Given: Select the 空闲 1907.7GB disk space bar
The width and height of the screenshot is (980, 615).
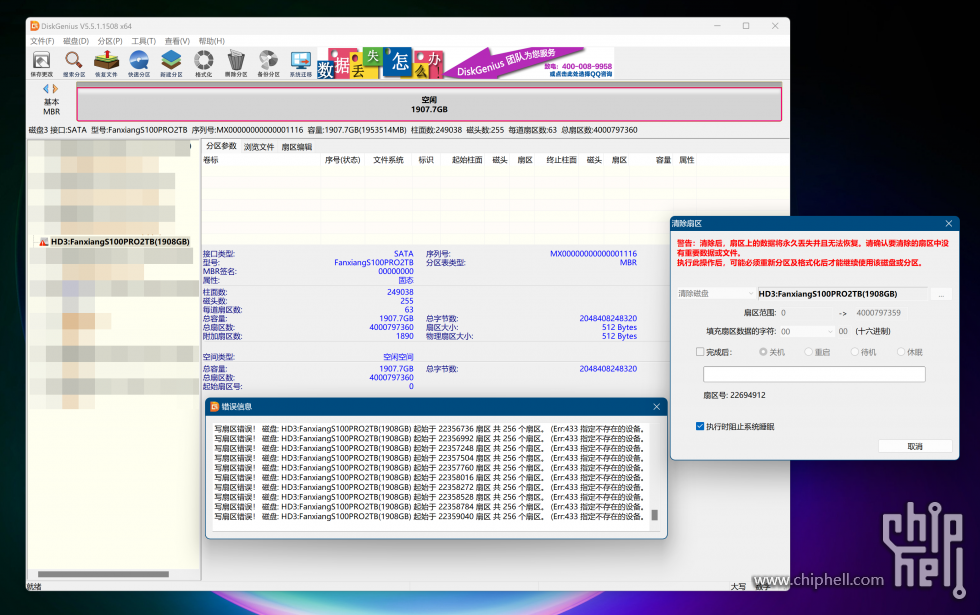Looking at the screenshot, I should point(429,104).
